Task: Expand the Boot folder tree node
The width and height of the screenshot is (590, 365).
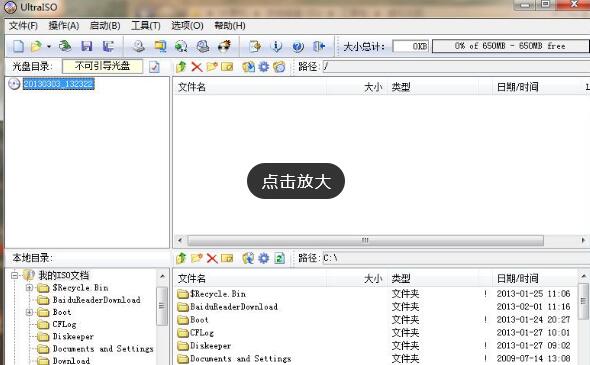Action: 29,312
